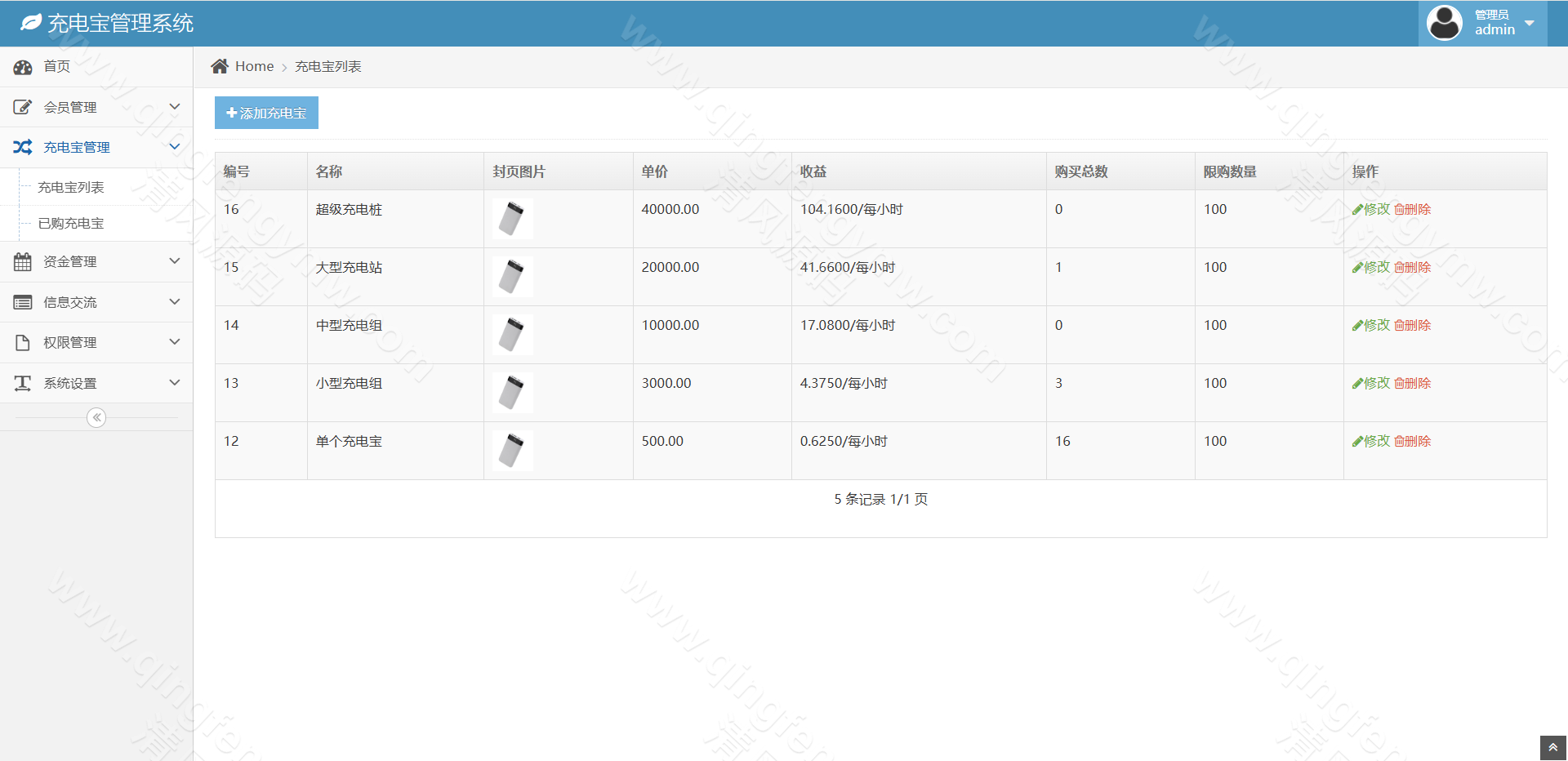Image resolution: width=1568 pixels, height=761 pixels.
Task: Open cover thumbnail of 大型充电站
Action: [x=512, y=277]
